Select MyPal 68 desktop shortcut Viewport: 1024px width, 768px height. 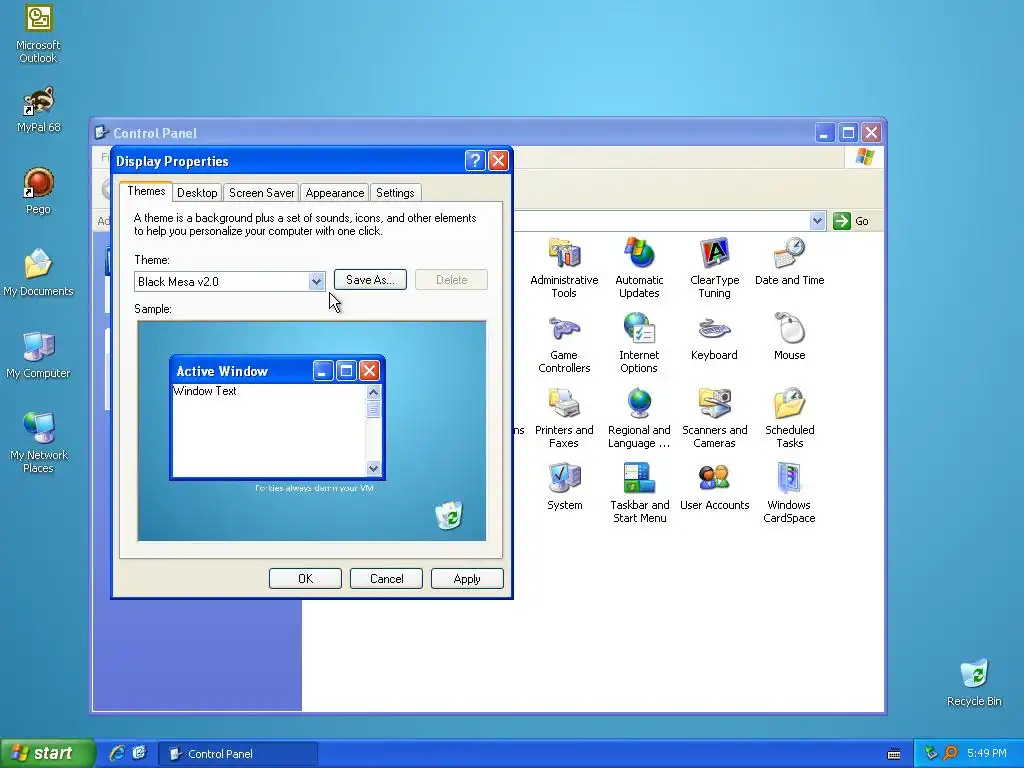click(38, 110)
